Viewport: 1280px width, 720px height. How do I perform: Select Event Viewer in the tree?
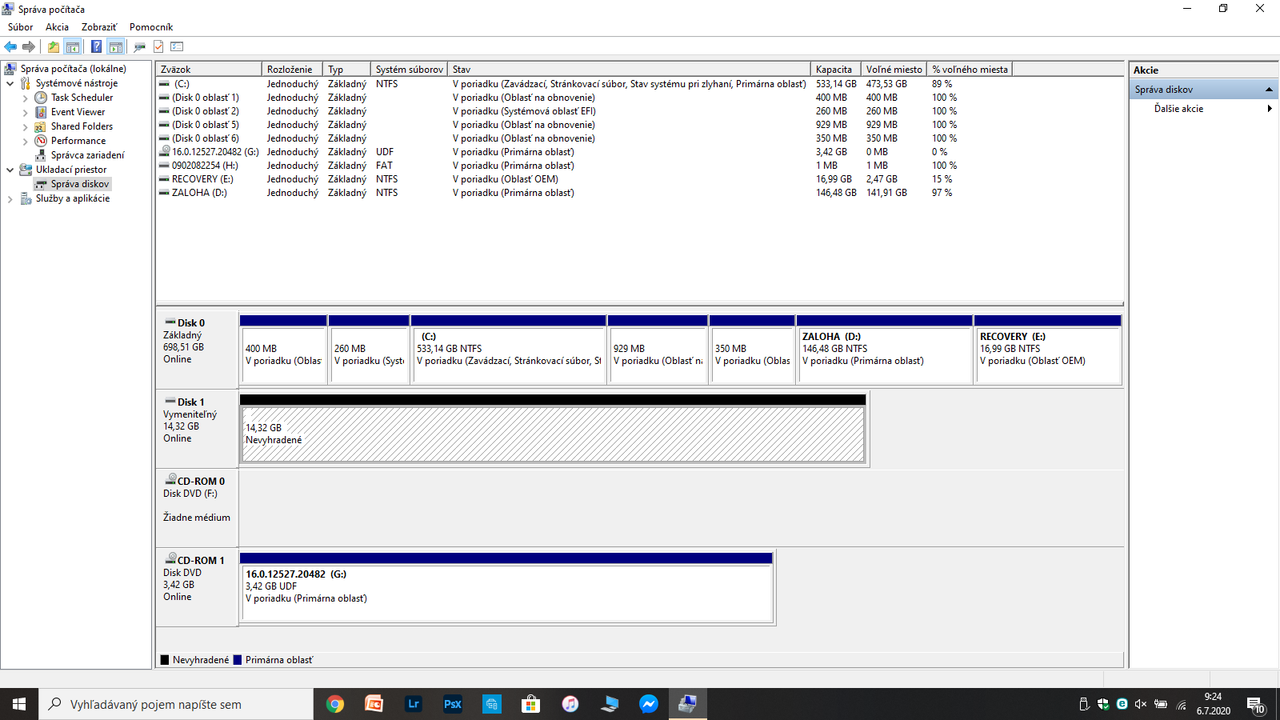point(78,112)
